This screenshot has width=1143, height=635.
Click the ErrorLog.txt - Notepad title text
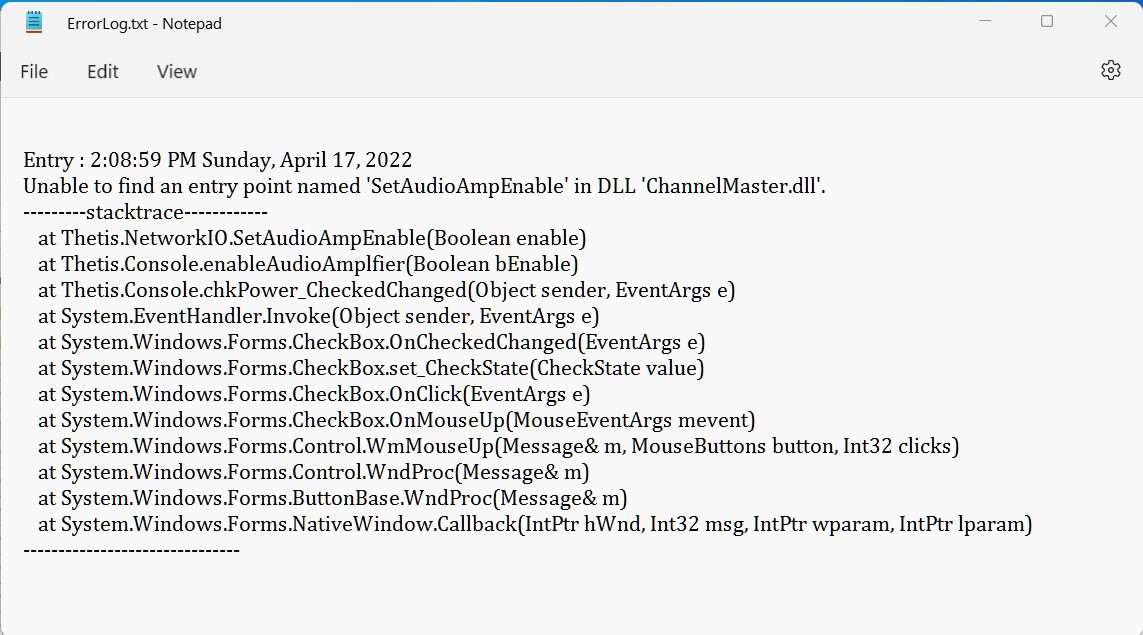coord(144,23)
